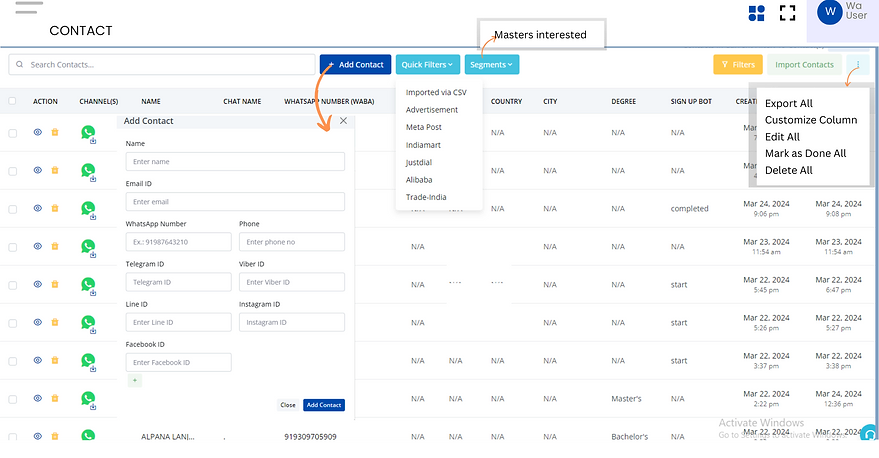Toggle the select-all checkbox in table header
879x458 pixels.
[x=13, y=101]
